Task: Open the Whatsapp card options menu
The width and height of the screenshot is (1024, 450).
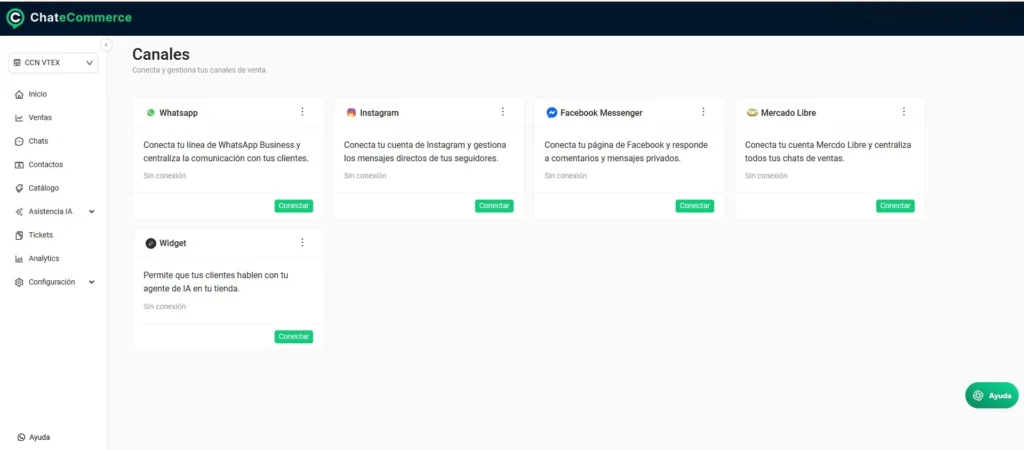Action: 302,112
